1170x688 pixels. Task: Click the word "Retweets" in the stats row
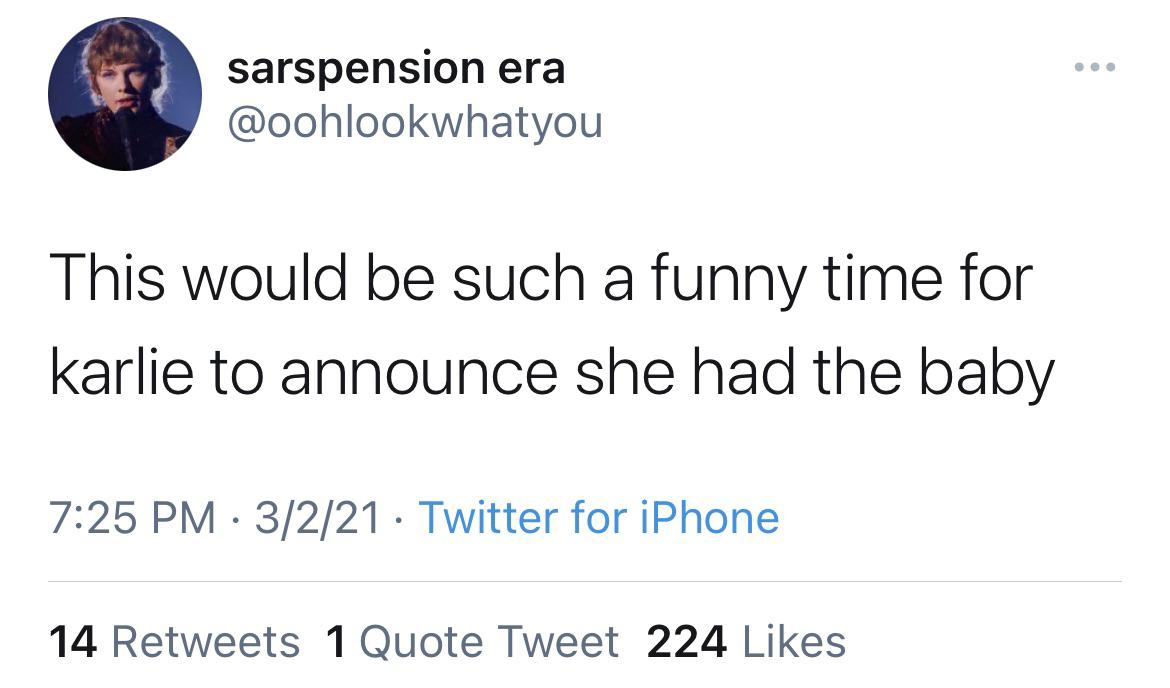(x=205, y=641)
